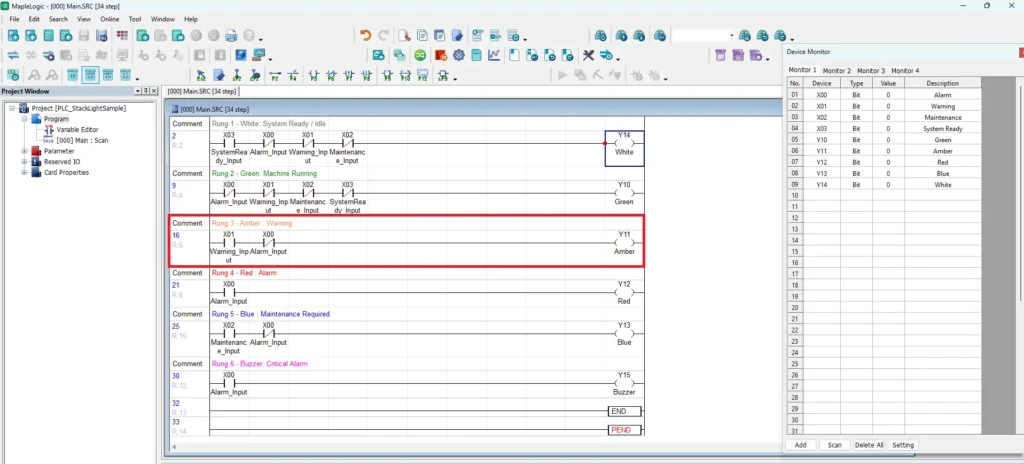The width and height of the screenshot is (1024, 464).
Task: Select the Y10 Green output coil
Action: pos(624,194)
